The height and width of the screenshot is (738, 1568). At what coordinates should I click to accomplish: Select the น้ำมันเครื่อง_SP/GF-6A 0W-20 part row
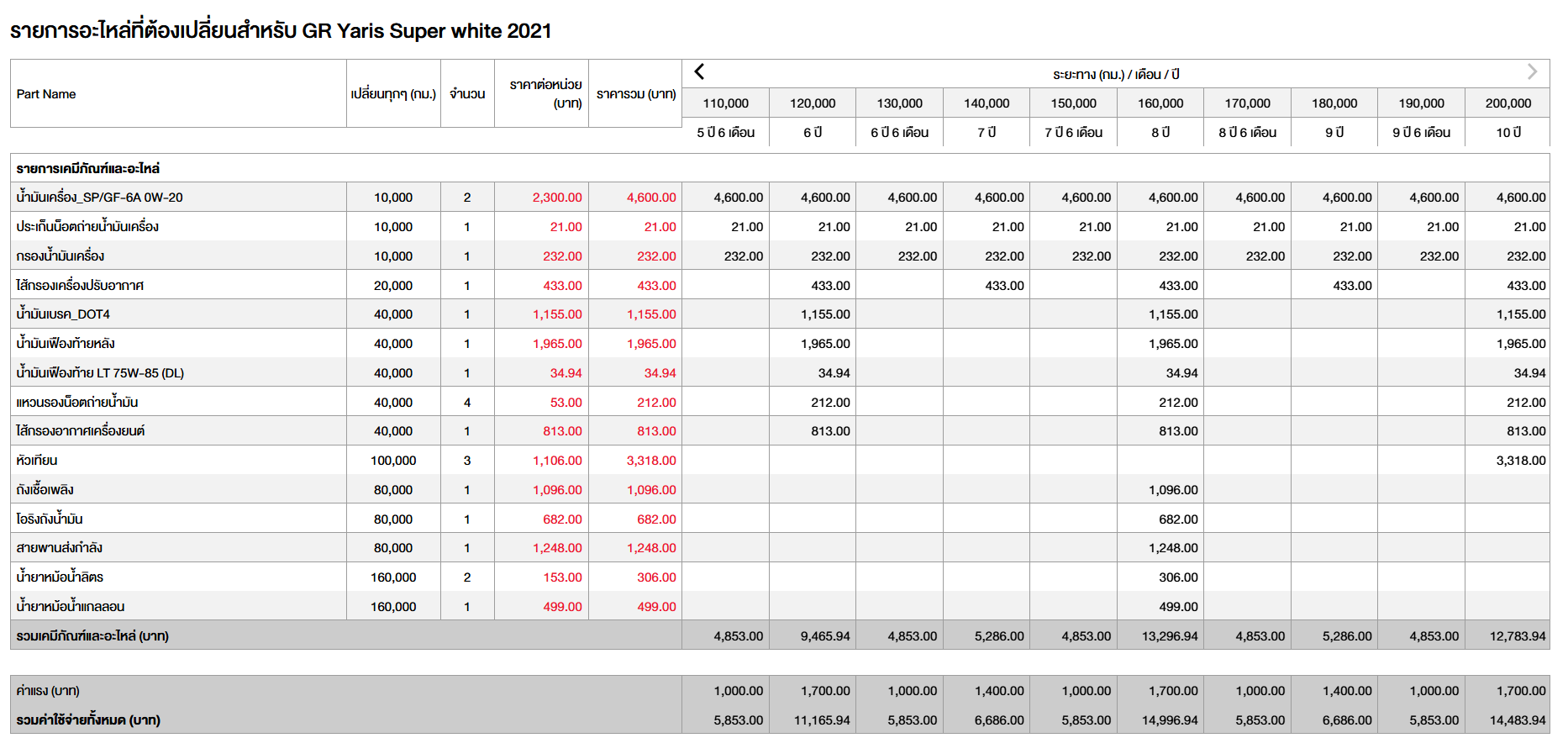(99, 198)
